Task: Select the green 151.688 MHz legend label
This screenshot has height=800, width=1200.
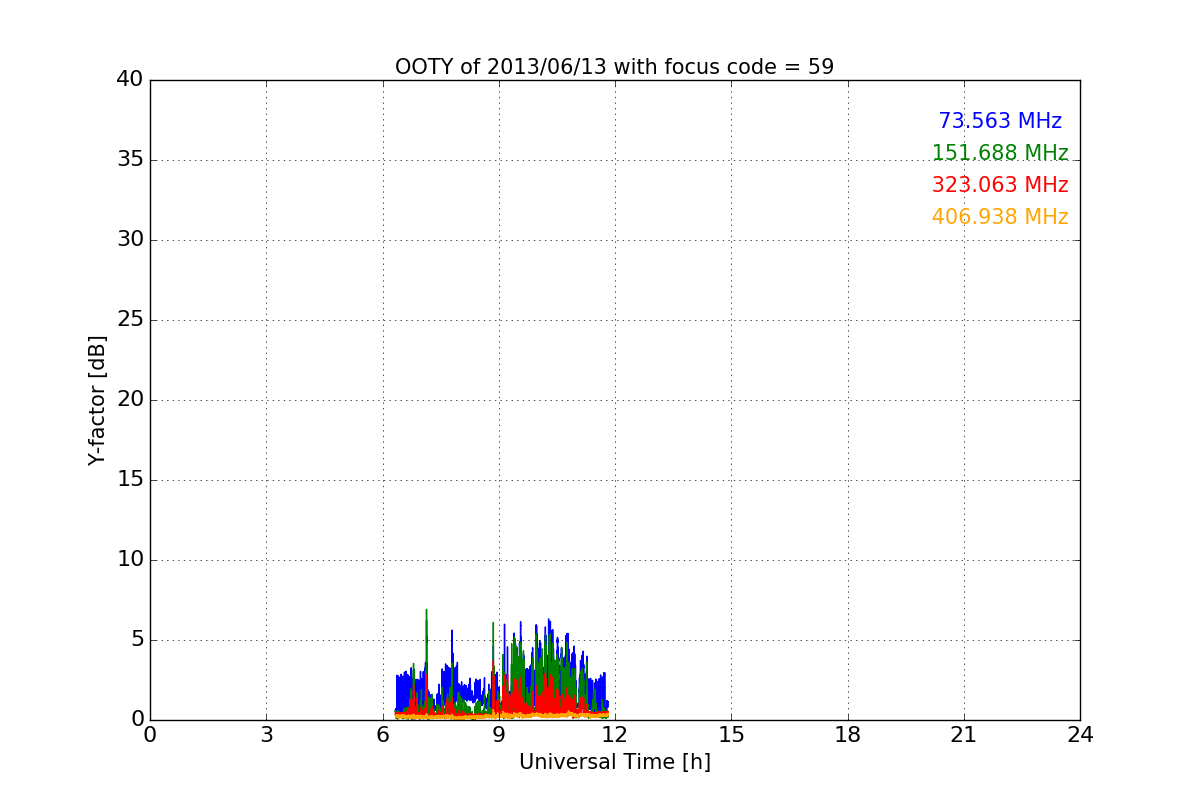Action: tap(1000, 153)
